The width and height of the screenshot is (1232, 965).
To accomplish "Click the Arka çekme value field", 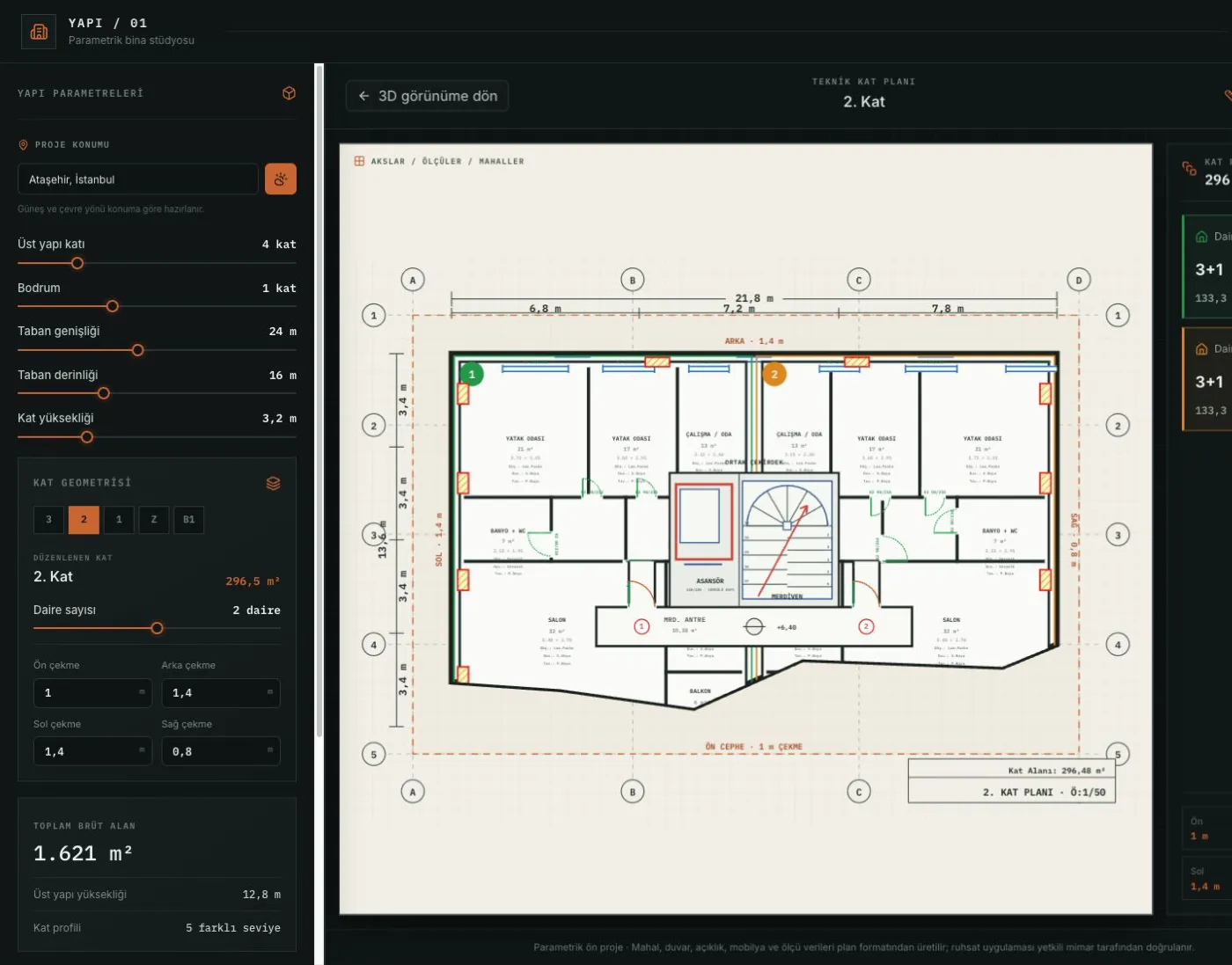I will [x=221, y=692].
